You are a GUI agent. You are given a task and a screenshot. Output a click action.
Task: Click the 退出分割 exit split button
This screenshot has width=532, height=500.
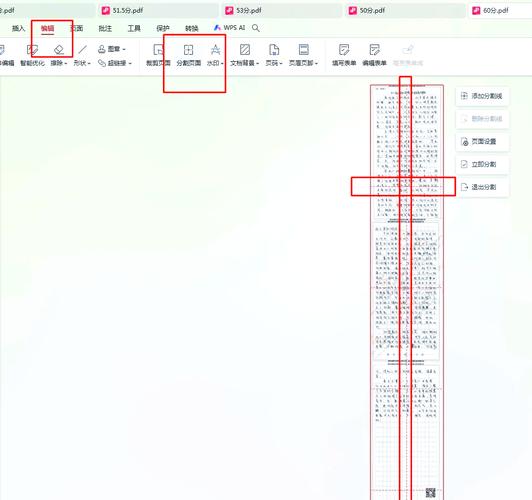[482, 187]
